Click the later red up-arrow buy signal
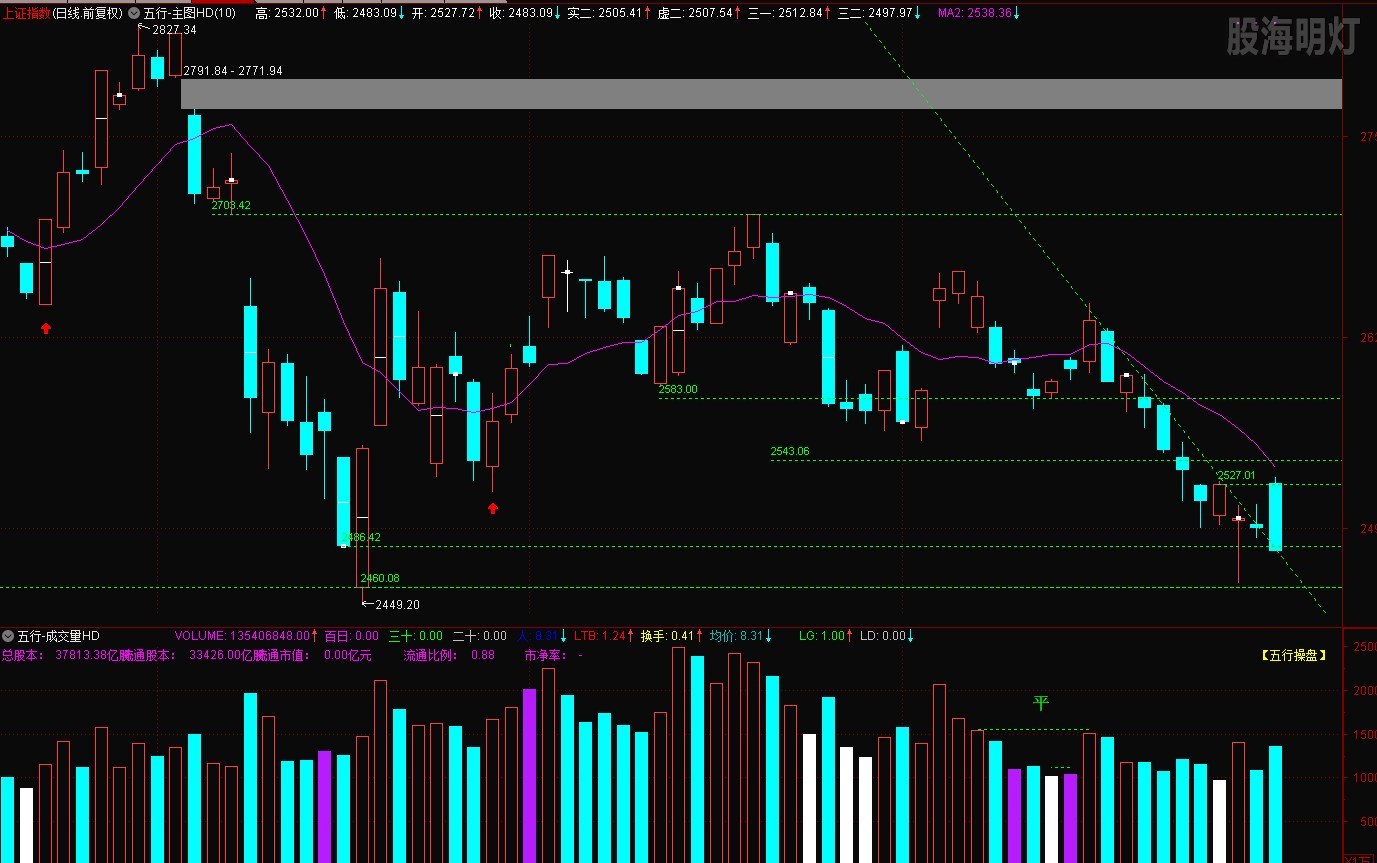The height and width of the screenshot is (863, 1377). tap(492, 508)
